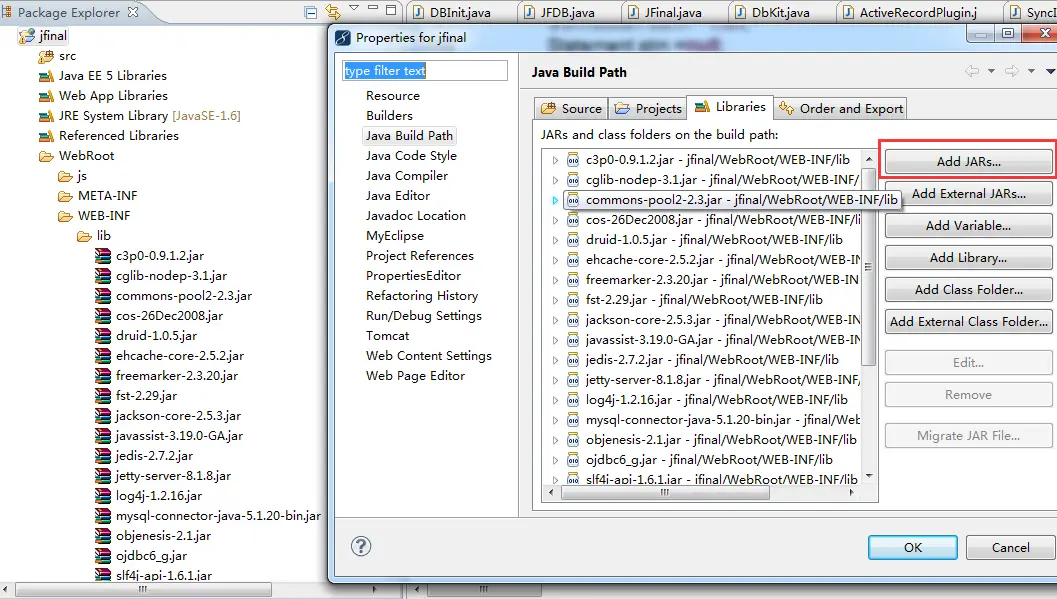This screenshot has width=1057, height=599.
Task: Select Resource in properties list
Action: pyautogui.click(x=393, y=96)
